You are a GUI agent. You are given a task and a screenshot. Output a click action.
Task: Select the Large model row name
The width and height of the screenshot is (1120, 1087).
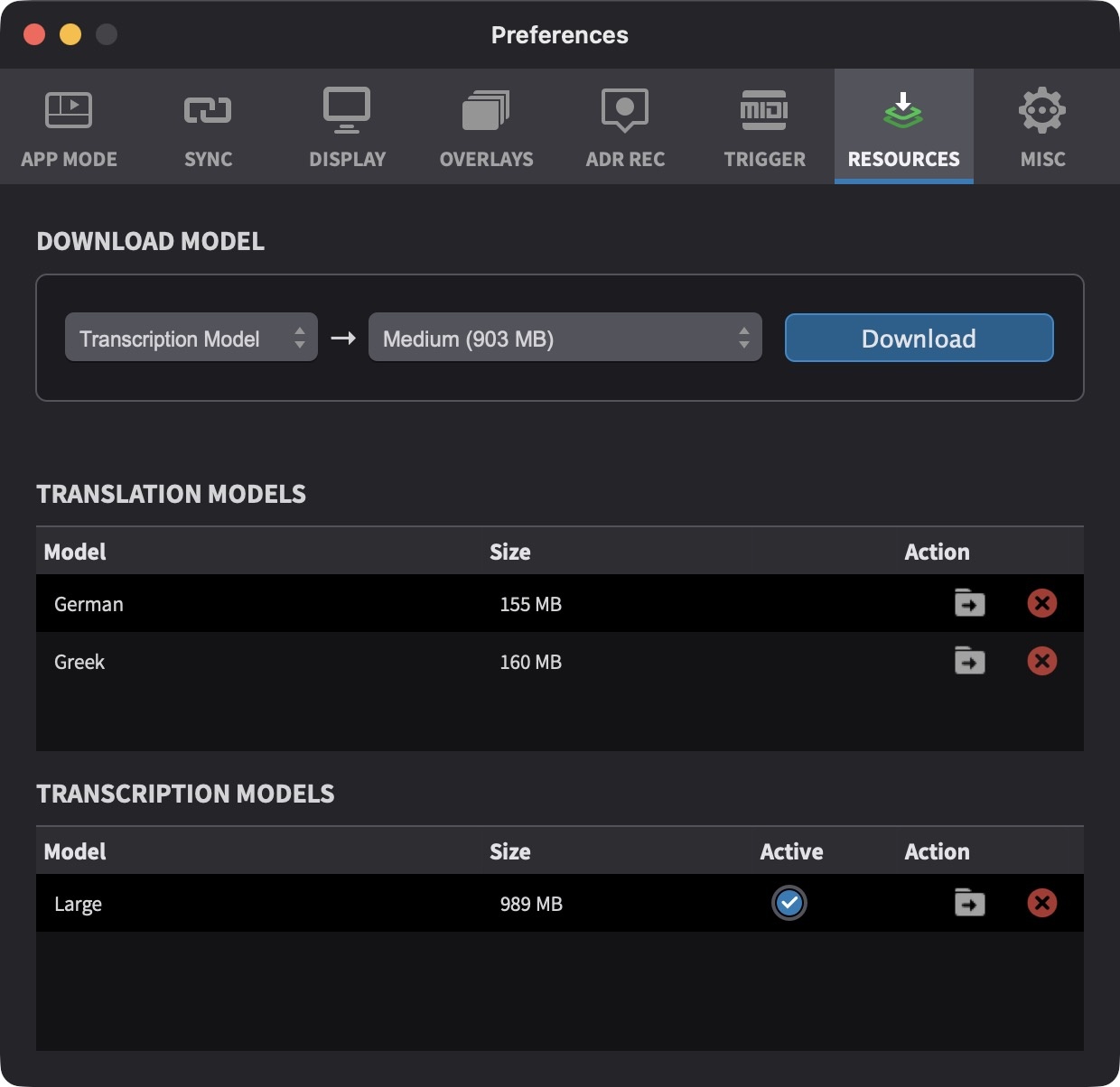[x=78, y=905]
